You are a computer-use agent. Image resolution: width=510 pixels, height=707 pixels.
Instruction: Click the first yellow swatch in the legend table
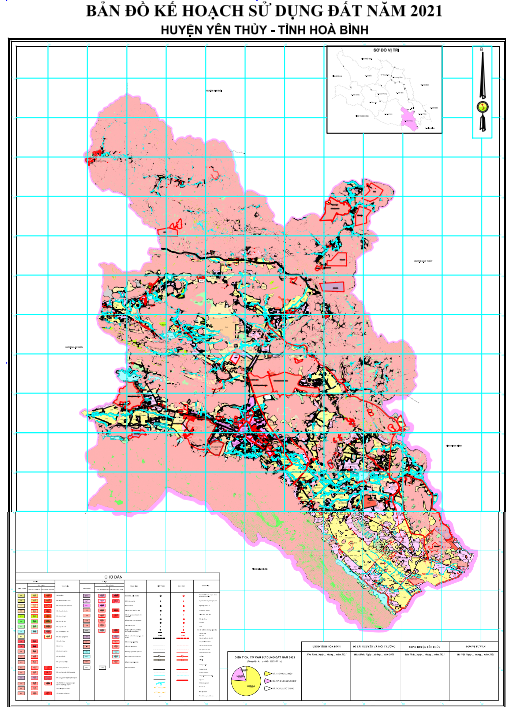(x=22, y=596)
